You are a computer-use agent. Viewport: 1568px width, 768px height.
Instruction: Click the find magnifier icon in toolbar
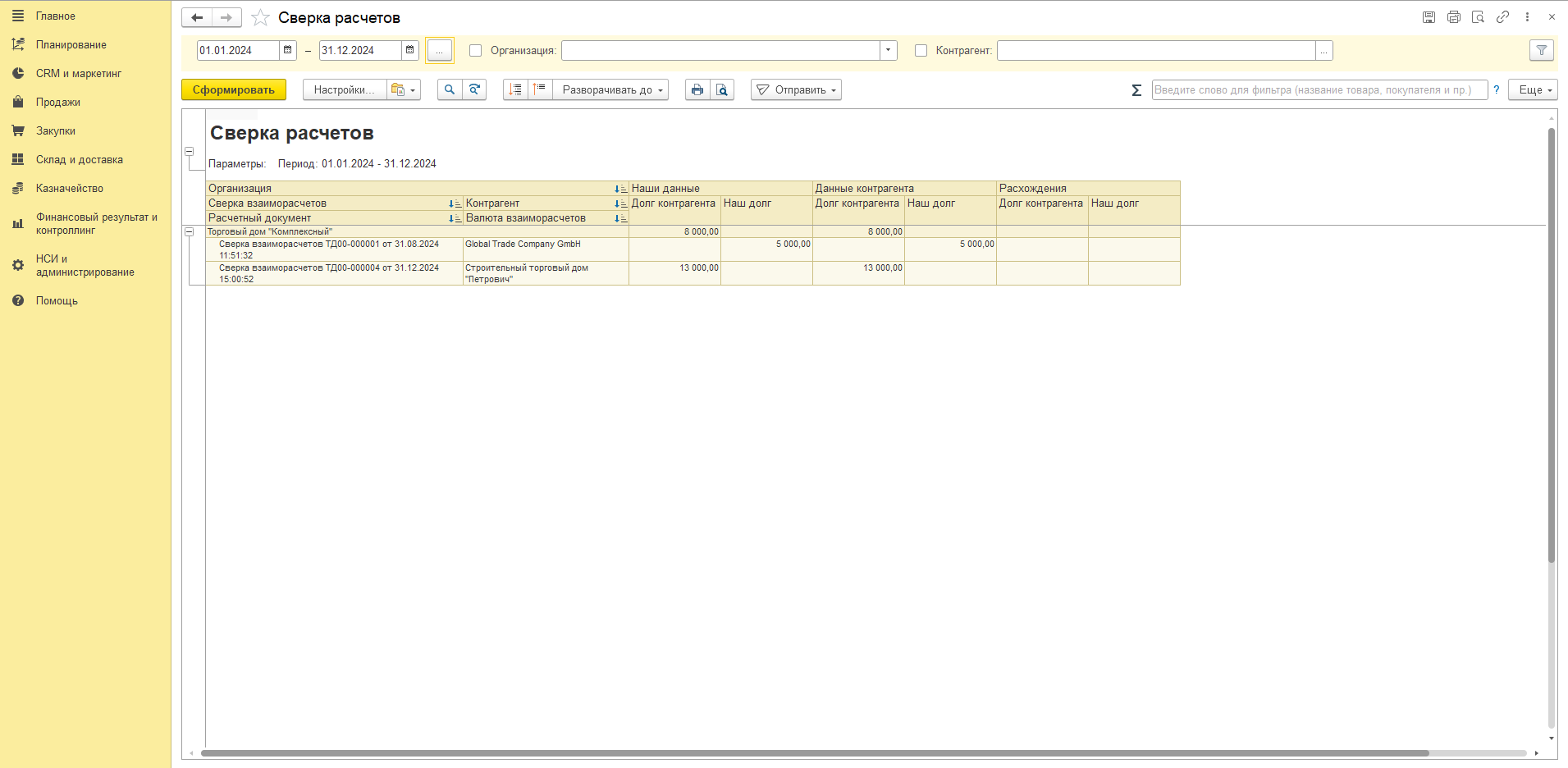[450, 89]
